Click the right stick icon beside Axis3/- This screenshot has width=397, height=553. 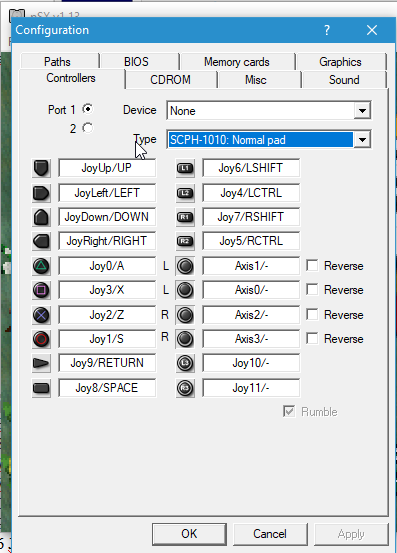[x=185, y=339]
